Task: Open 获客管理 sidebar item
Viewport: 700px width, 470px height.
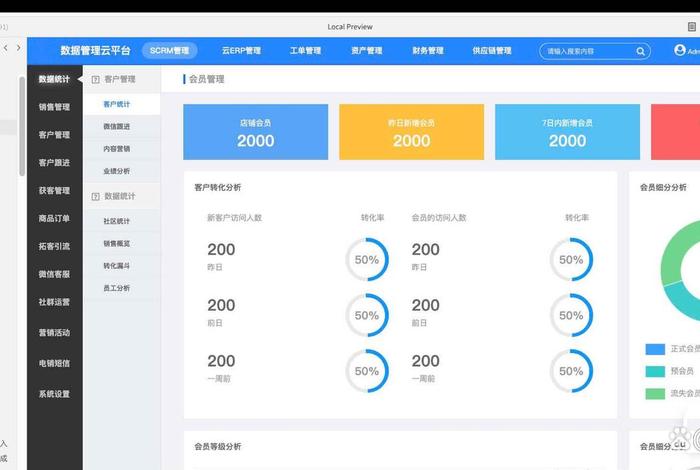Action: (x=54, y=191)
